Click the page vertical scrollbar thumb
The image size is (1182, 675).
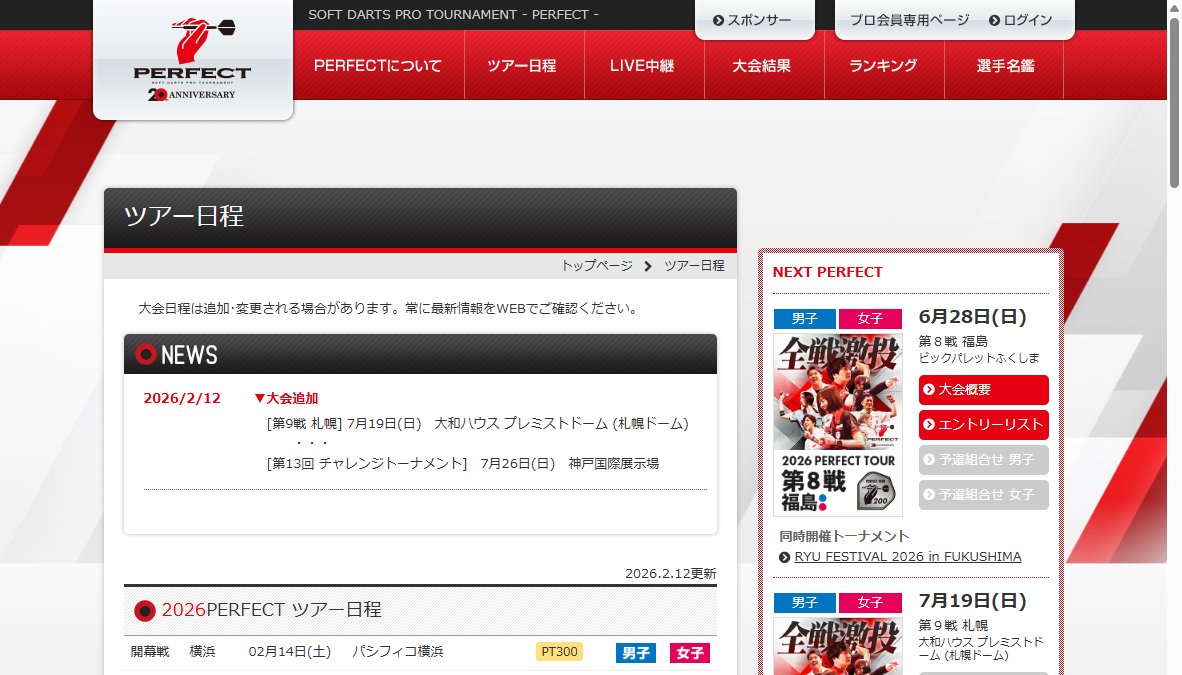[1174, 102]
